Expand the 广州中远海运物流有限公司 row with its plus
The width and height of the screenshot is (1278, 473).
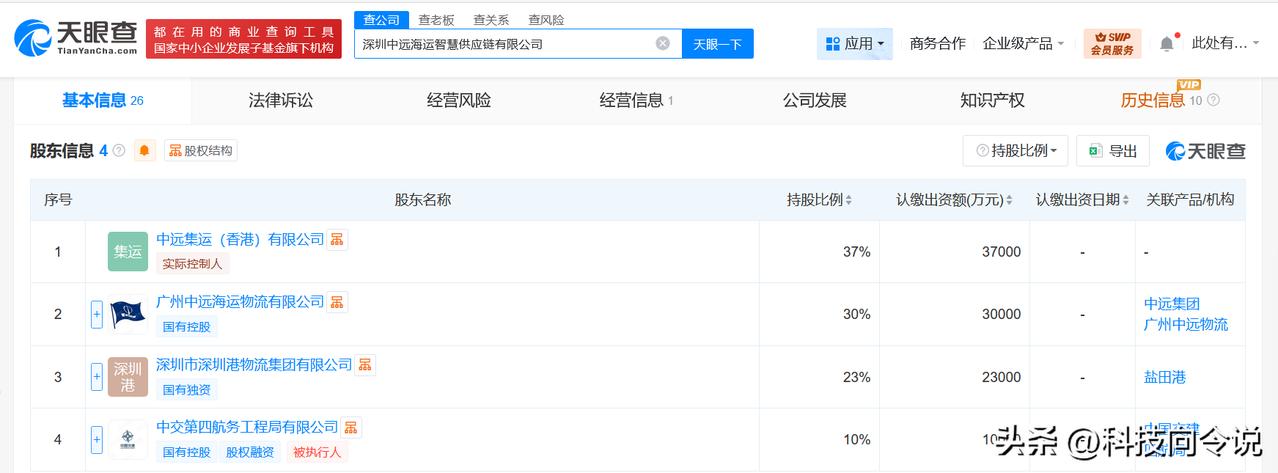pyautogui.click(x=97, y=314)
